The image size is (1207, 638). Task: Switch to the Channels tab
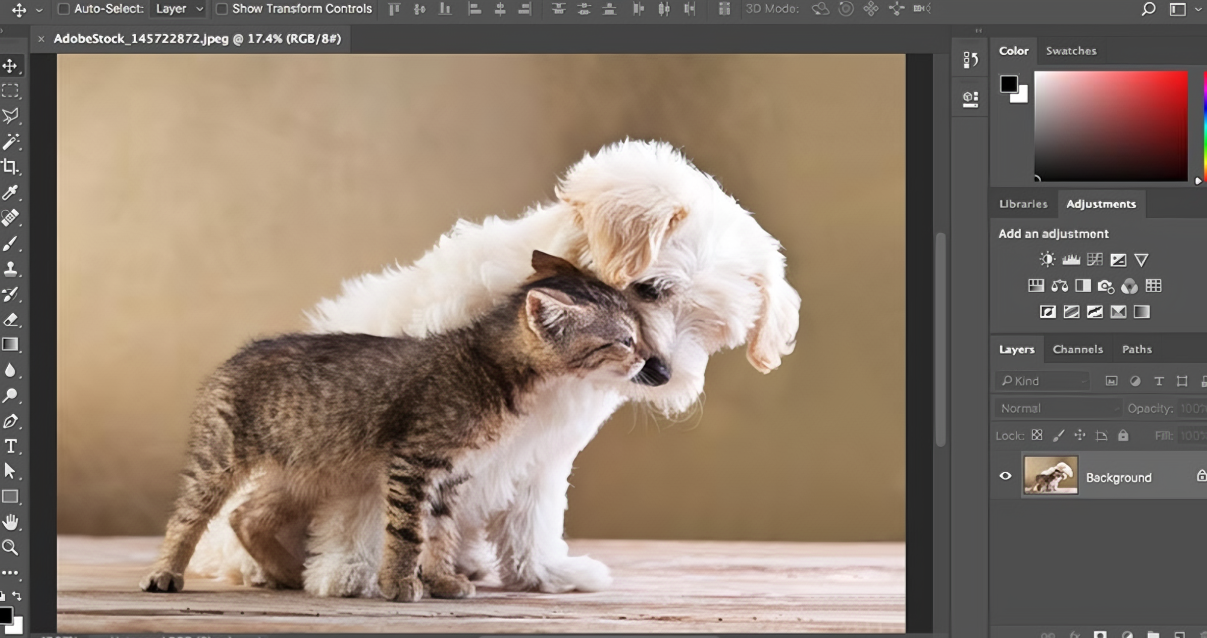click(1078, 349)
